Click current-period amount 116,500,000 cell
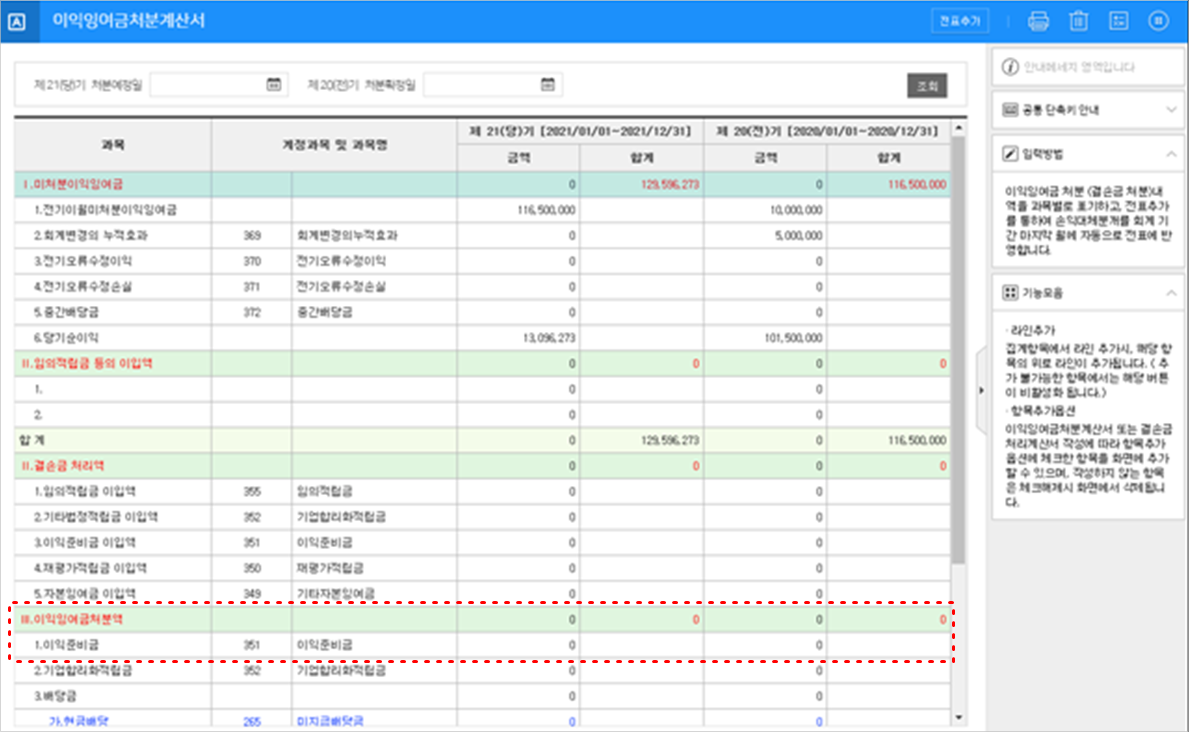The image size is (1189, 732). (x=519, y=210)
